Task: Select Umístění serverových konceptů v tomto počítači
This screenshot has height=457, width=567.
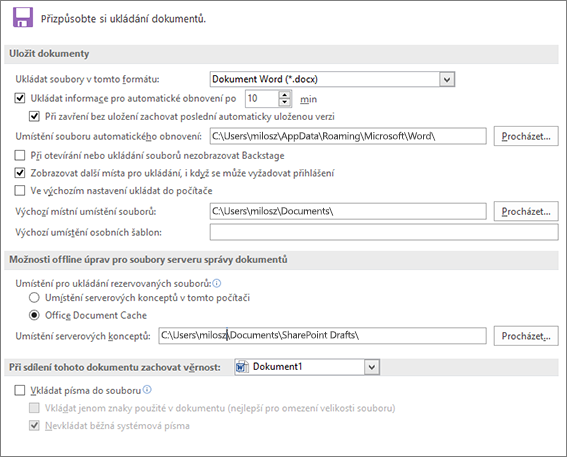Action: 34,298
